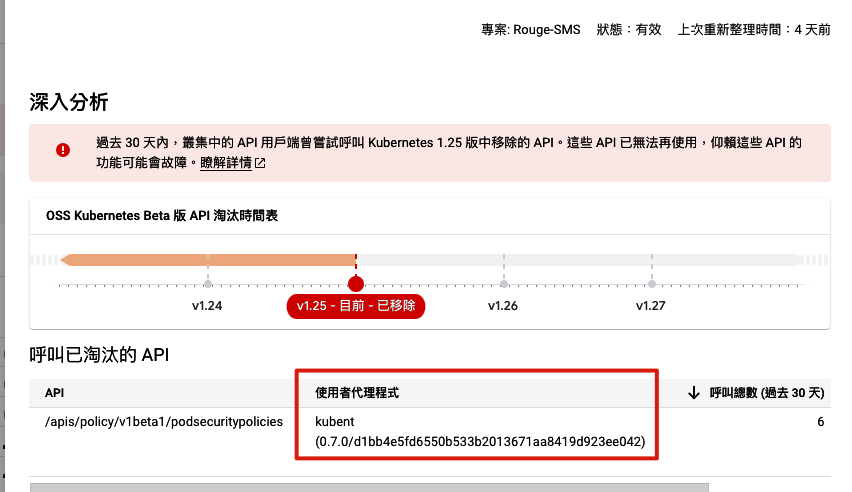This screenshot has width=852, height=492.
Task: Click the kubent user agent entry
Action: [335, 422]
